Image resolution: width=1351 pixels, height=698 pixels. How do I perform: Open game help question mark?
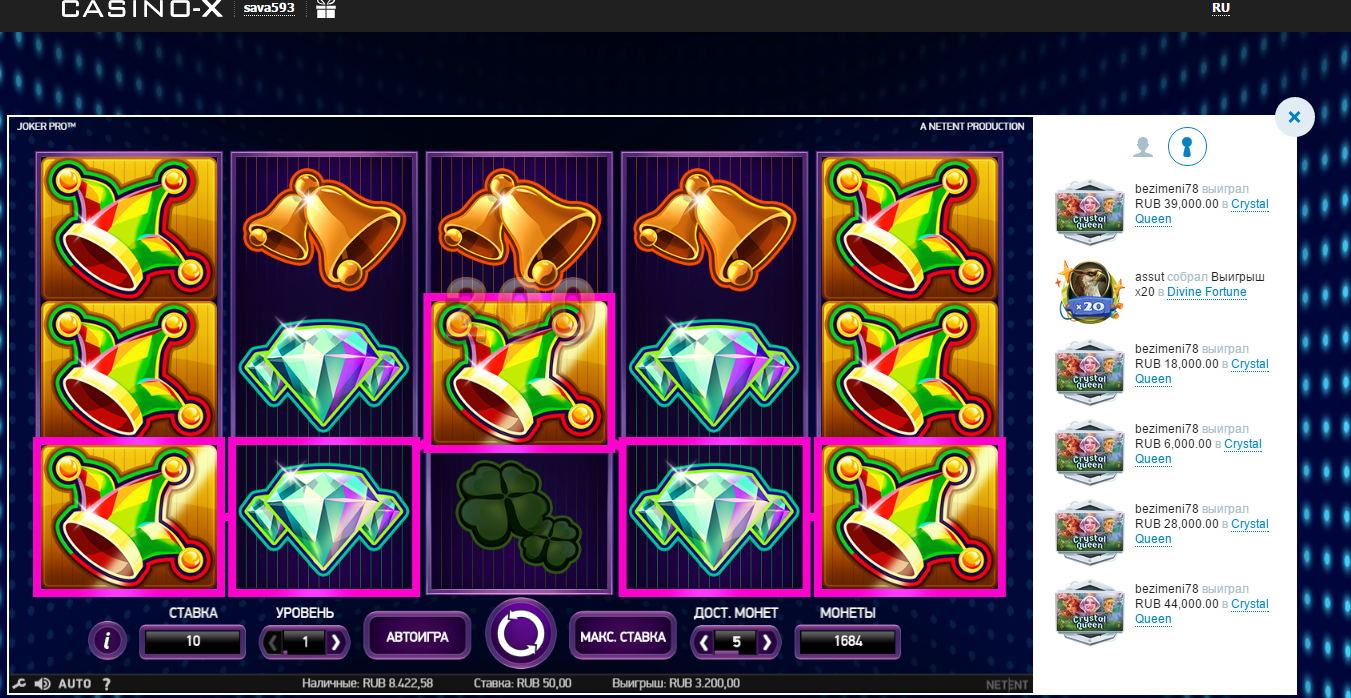tap(107, 684)
